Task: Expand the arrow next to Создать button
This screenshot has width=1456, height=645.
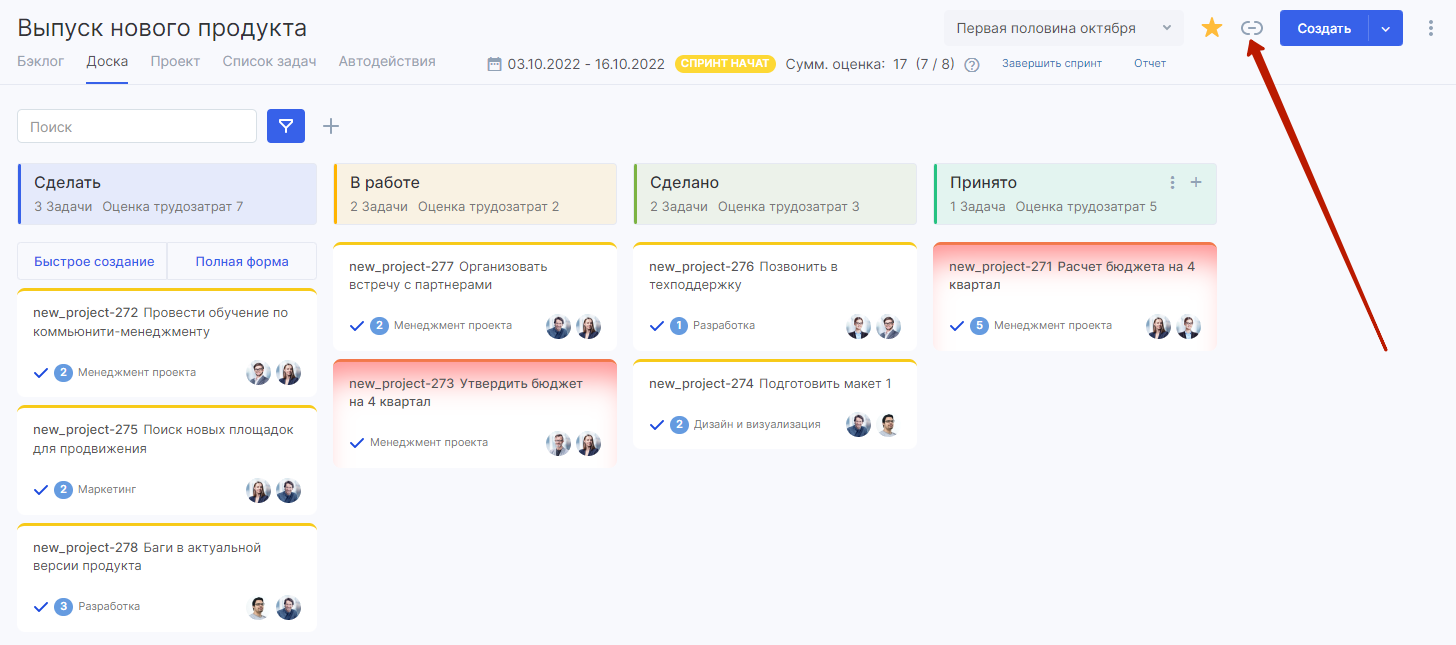Action: pyautogui.click(x=1386, y=28)
